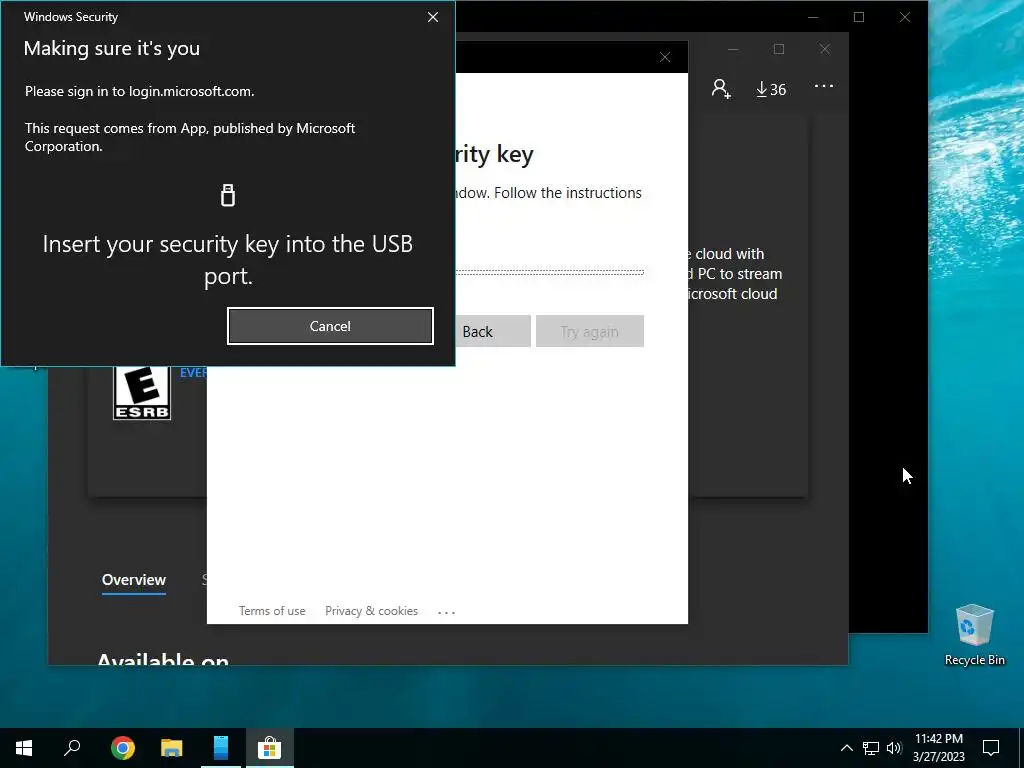
Task: Maximize the black background window
Action: [x=859, y=17]
